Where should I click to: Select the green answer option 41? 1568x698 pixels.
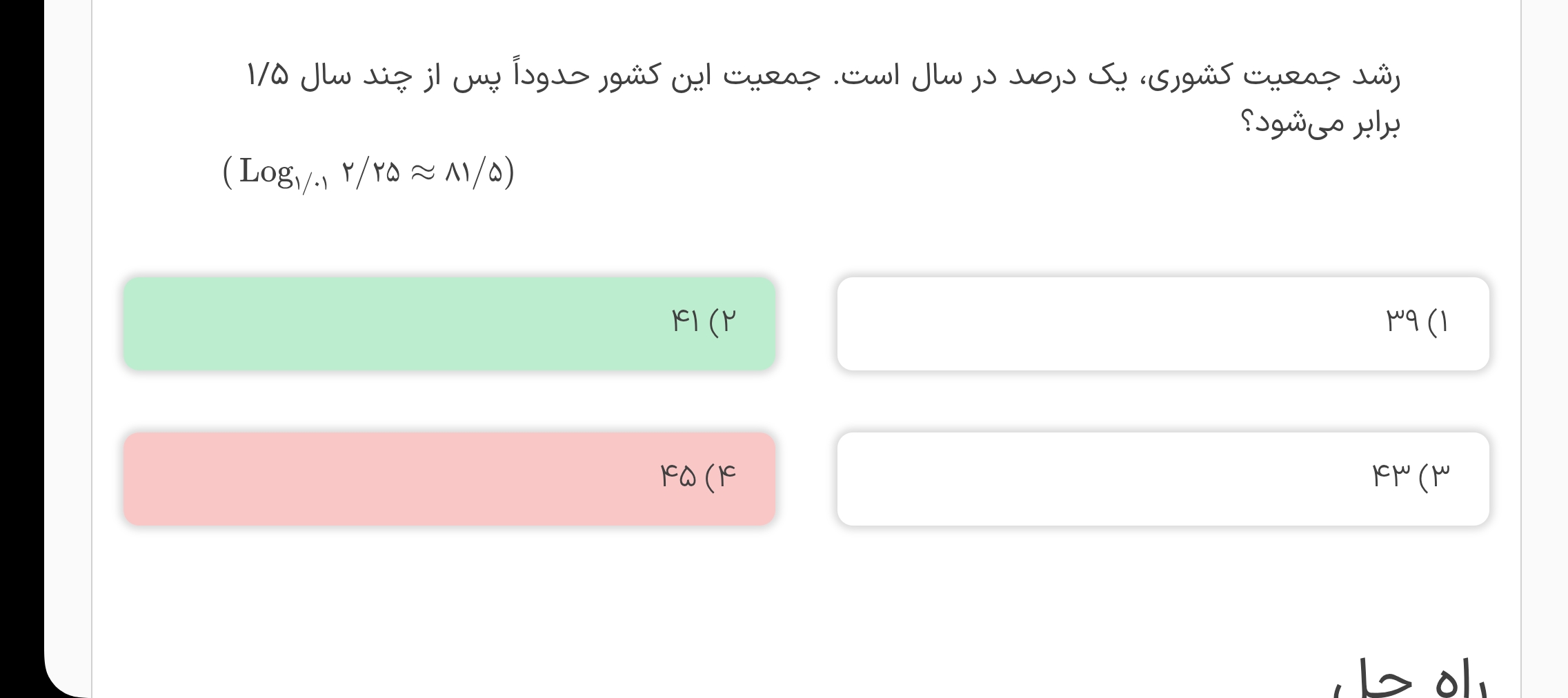[x=449, y=323]
